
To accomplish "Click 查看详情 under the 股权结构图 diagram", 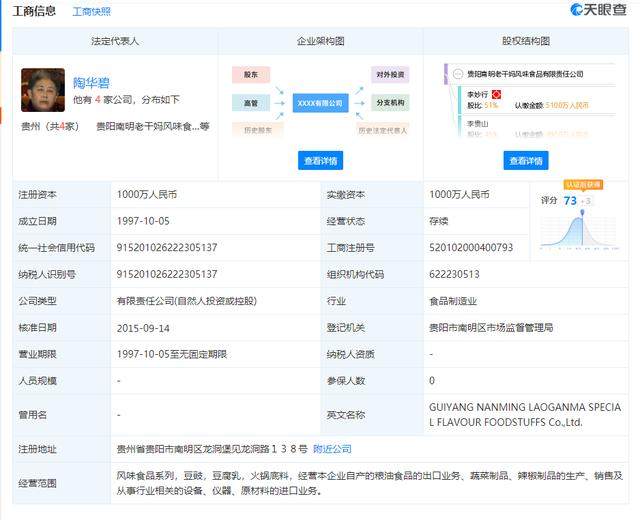I will 526,160.
